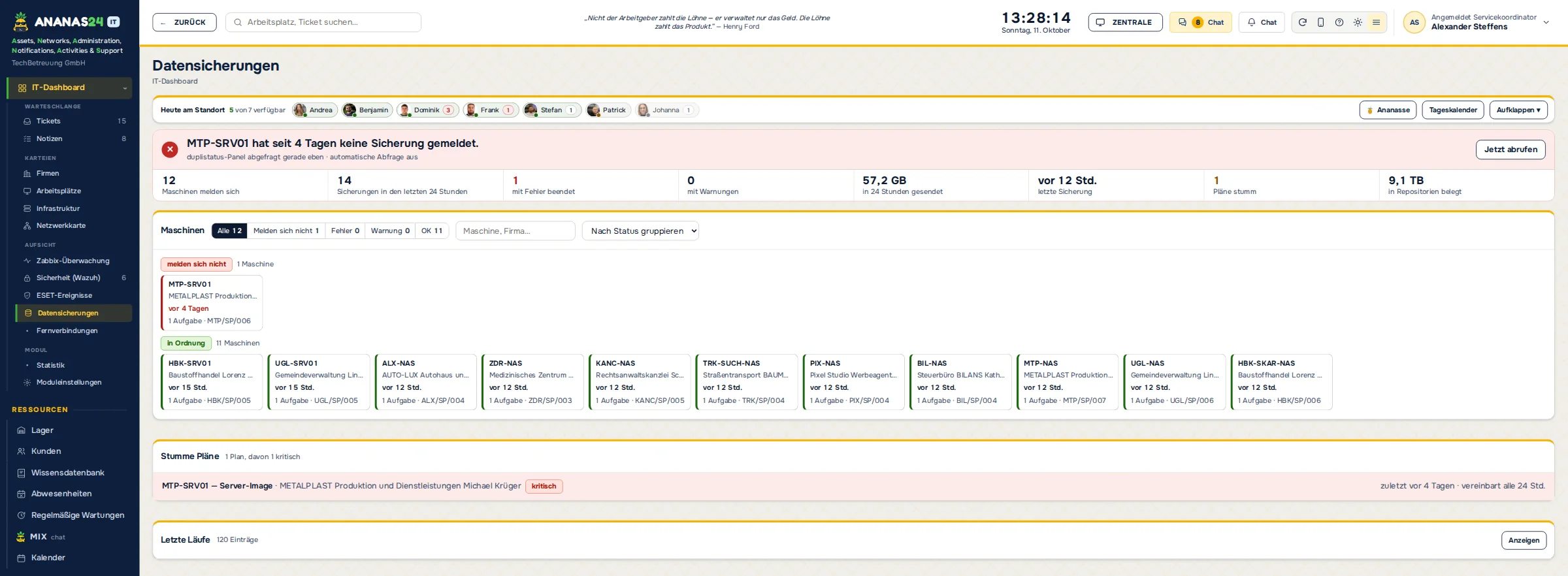Click the Tageskalender button
Image resolution: width=1568 pixels, height=576 pixels.
(x=1453, y=110)
